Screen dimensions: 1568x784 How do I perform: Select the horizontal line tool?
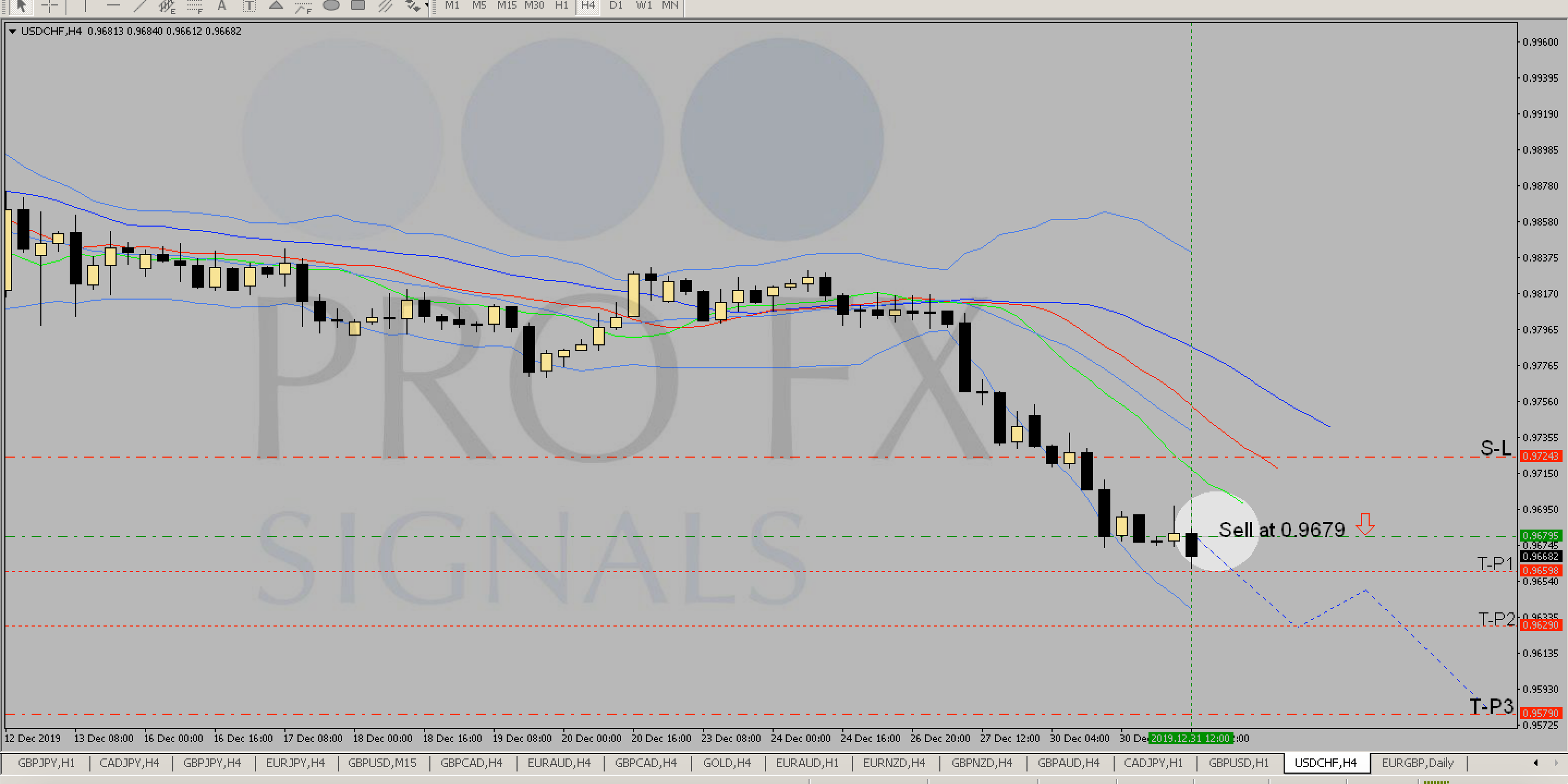tap(113, 5)
